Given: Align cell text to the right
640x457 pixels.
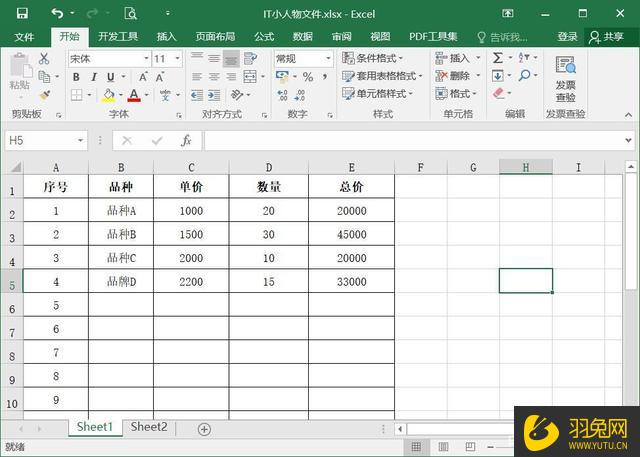Looking at the screenshot, I should (231, 77).
